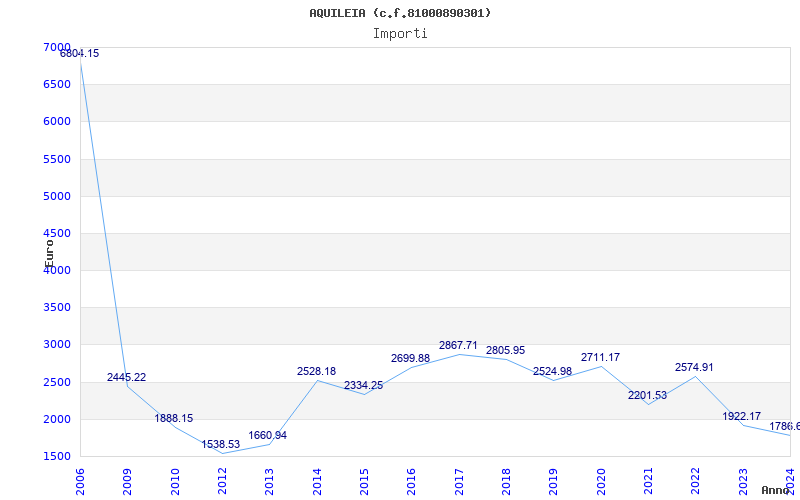Viewport: 800px width, 500px height.
Task: Click the y-axis value 5000
Action: coord(57,196)
